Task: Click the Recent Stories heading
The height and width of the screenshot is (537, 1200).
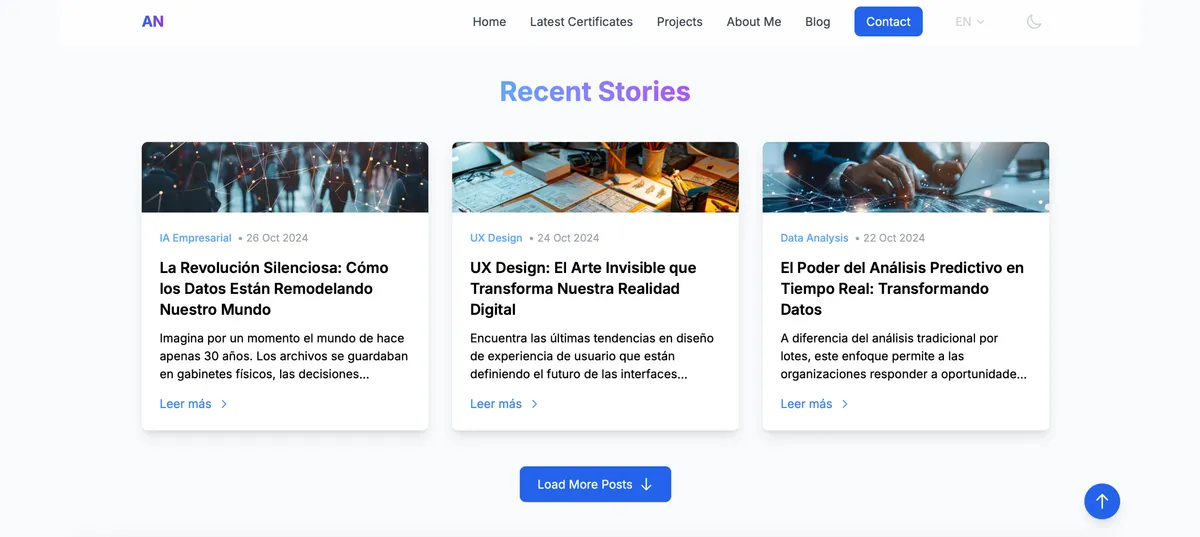Action: 595,91
